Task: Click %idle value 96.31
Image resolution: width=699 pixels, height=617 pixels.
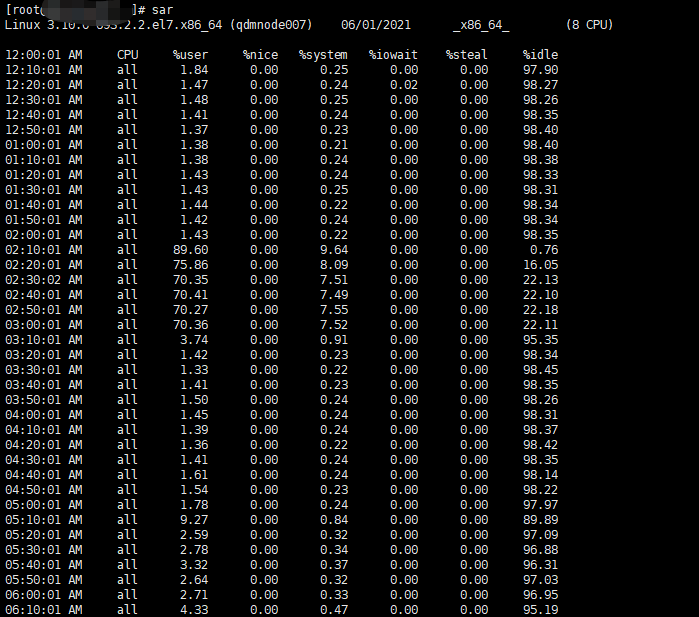Action: (540, 565)
